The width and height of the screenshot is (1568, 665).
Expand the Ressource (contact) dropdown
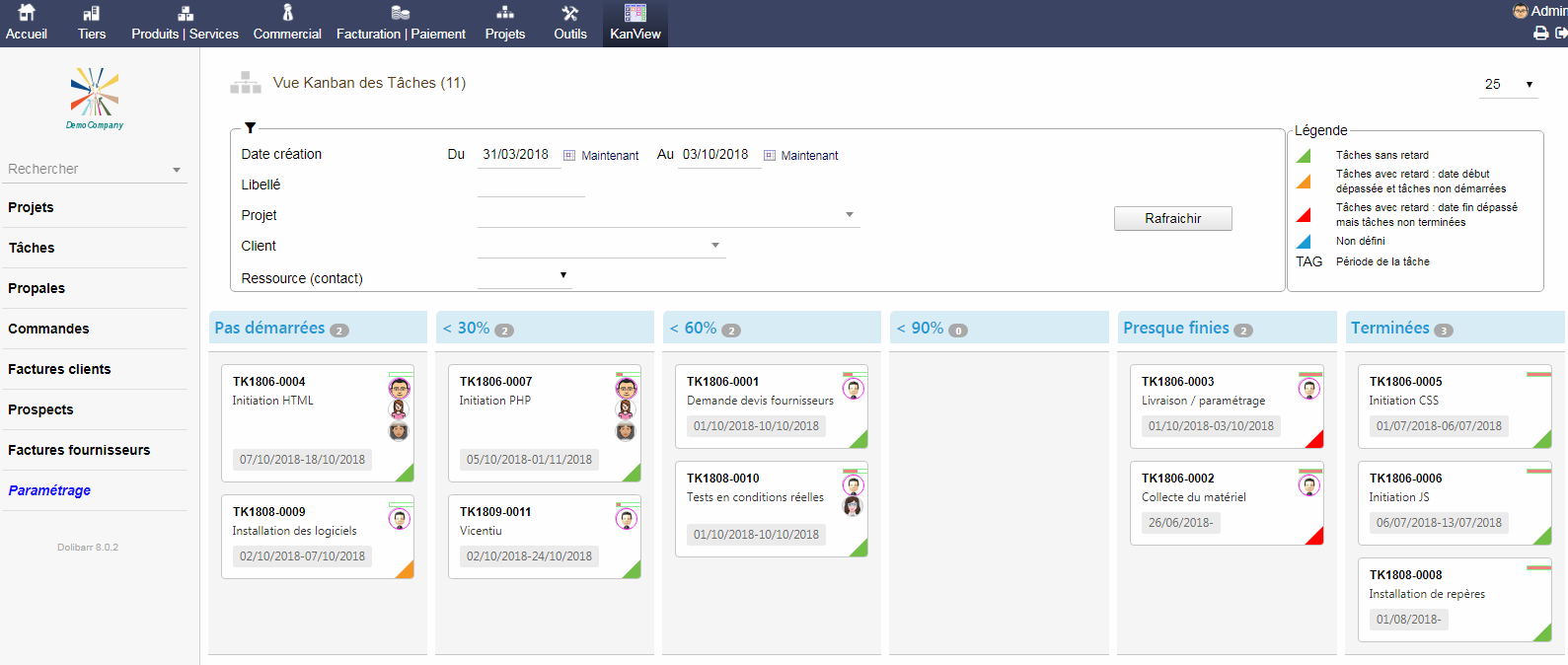coord(562,275)
